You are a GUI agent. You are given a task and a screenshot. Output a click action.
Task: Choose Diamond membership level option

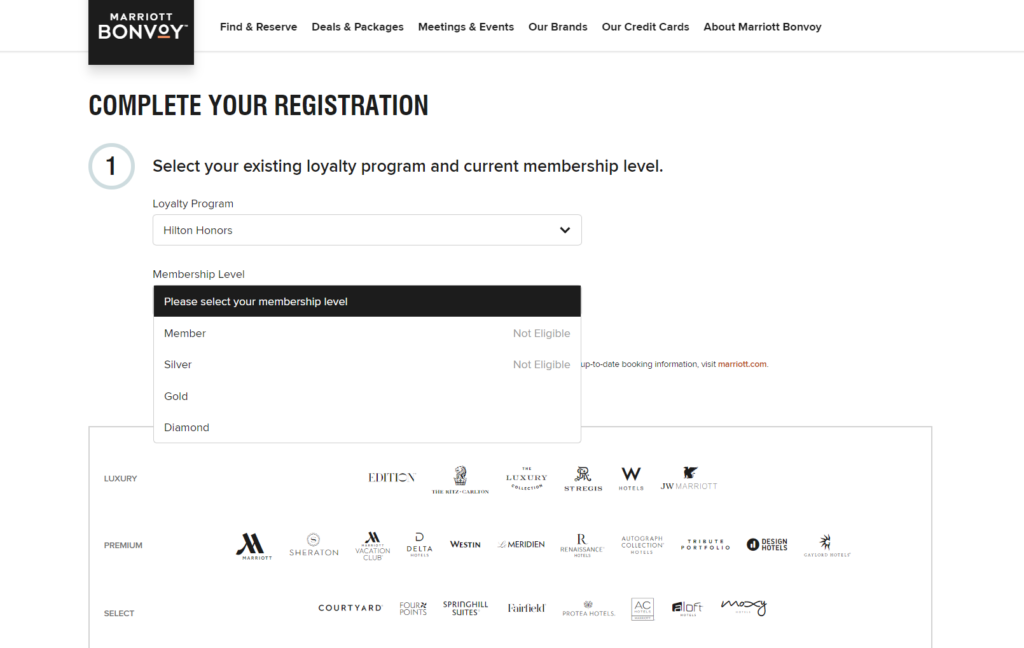click(x=187, y=427)
